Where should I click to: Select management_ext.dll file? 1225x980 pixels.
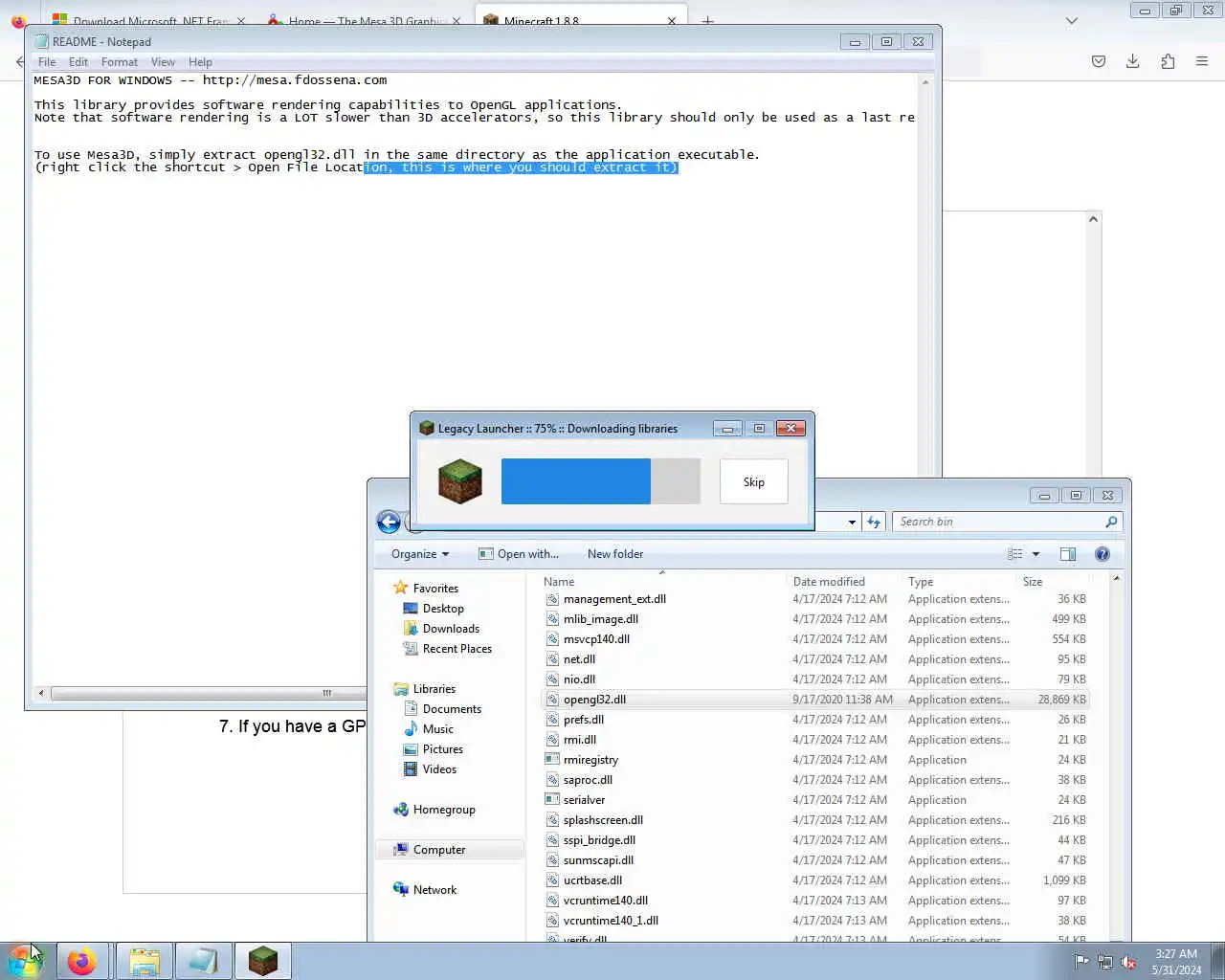814,599
